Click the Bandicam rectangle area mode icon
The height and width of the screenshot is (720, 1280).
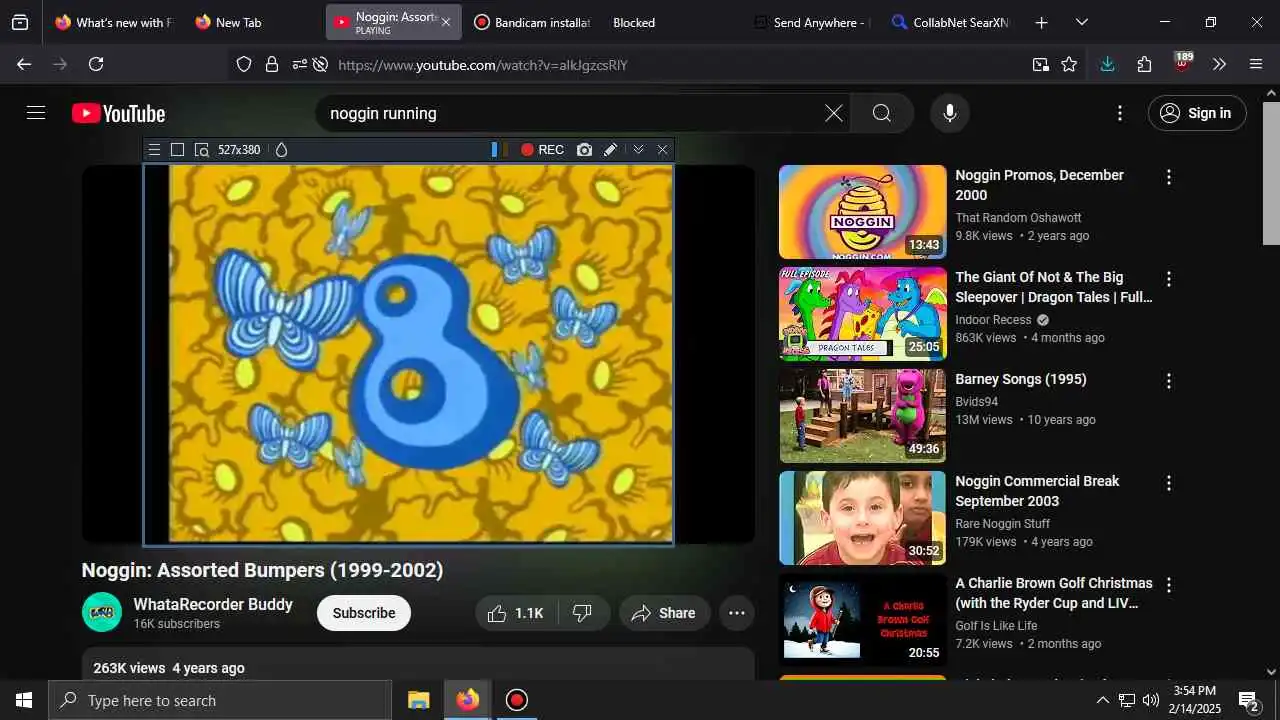tap(177, 150)
